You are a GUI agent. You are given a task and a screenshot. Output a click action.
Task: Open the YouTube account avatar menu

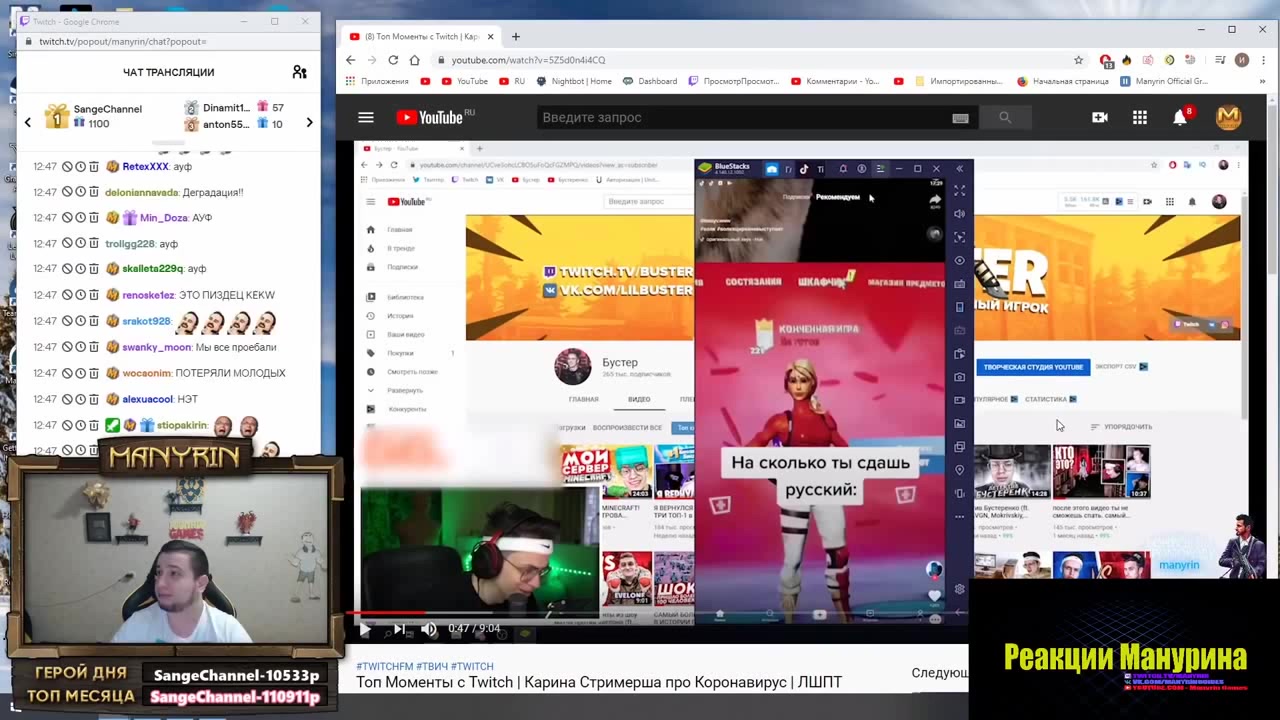pyautogui.click(x=1228, y=117)
